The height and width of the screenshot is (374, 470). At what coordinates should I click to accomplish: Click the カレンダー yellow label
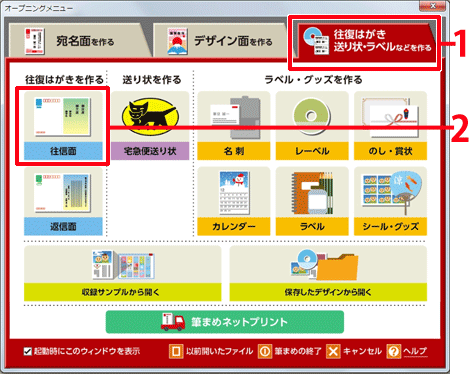(234, 227)
